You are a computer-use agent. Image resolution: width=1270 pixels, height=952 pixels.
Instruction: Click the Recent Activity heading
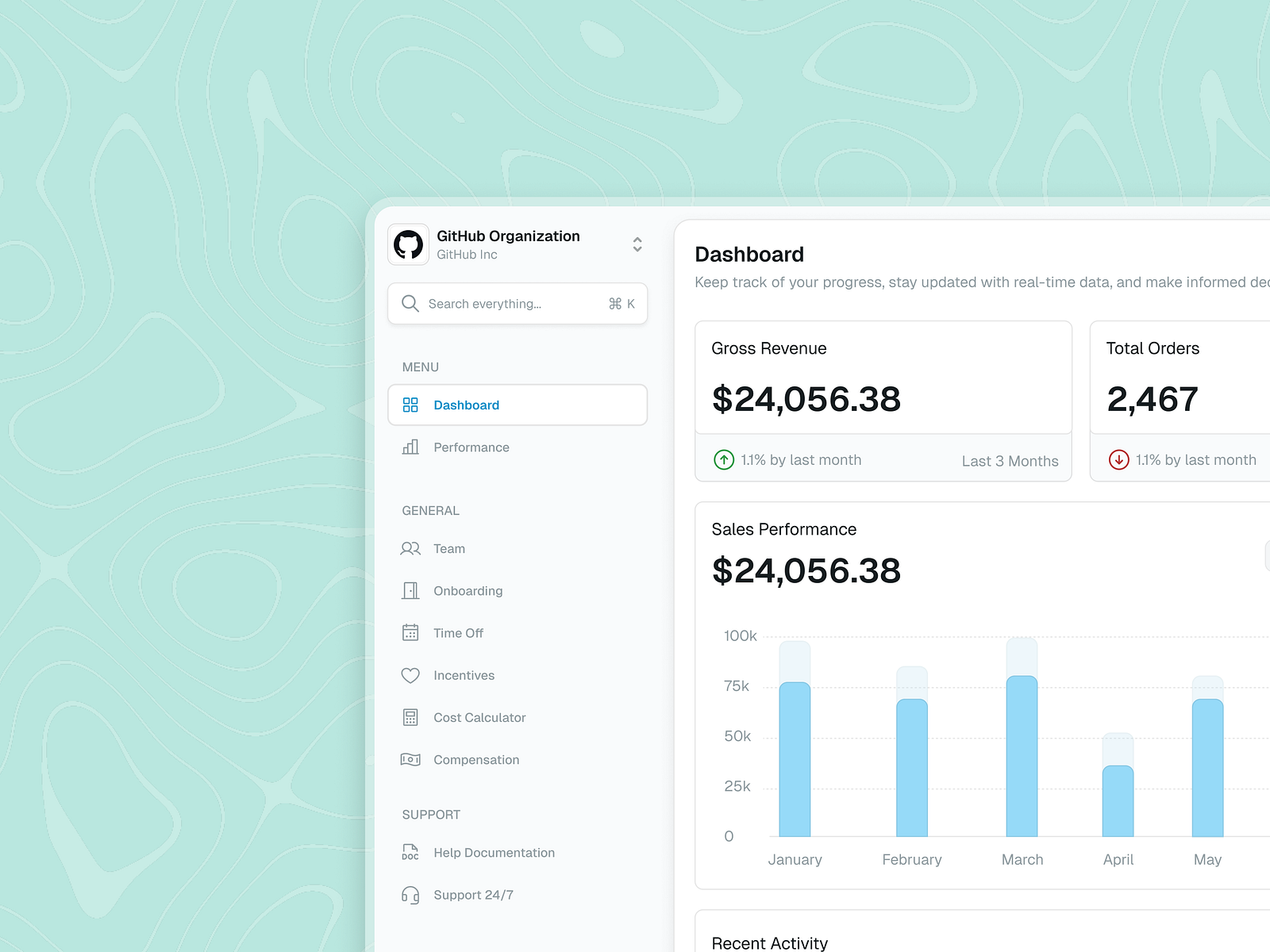coord(770,943)
